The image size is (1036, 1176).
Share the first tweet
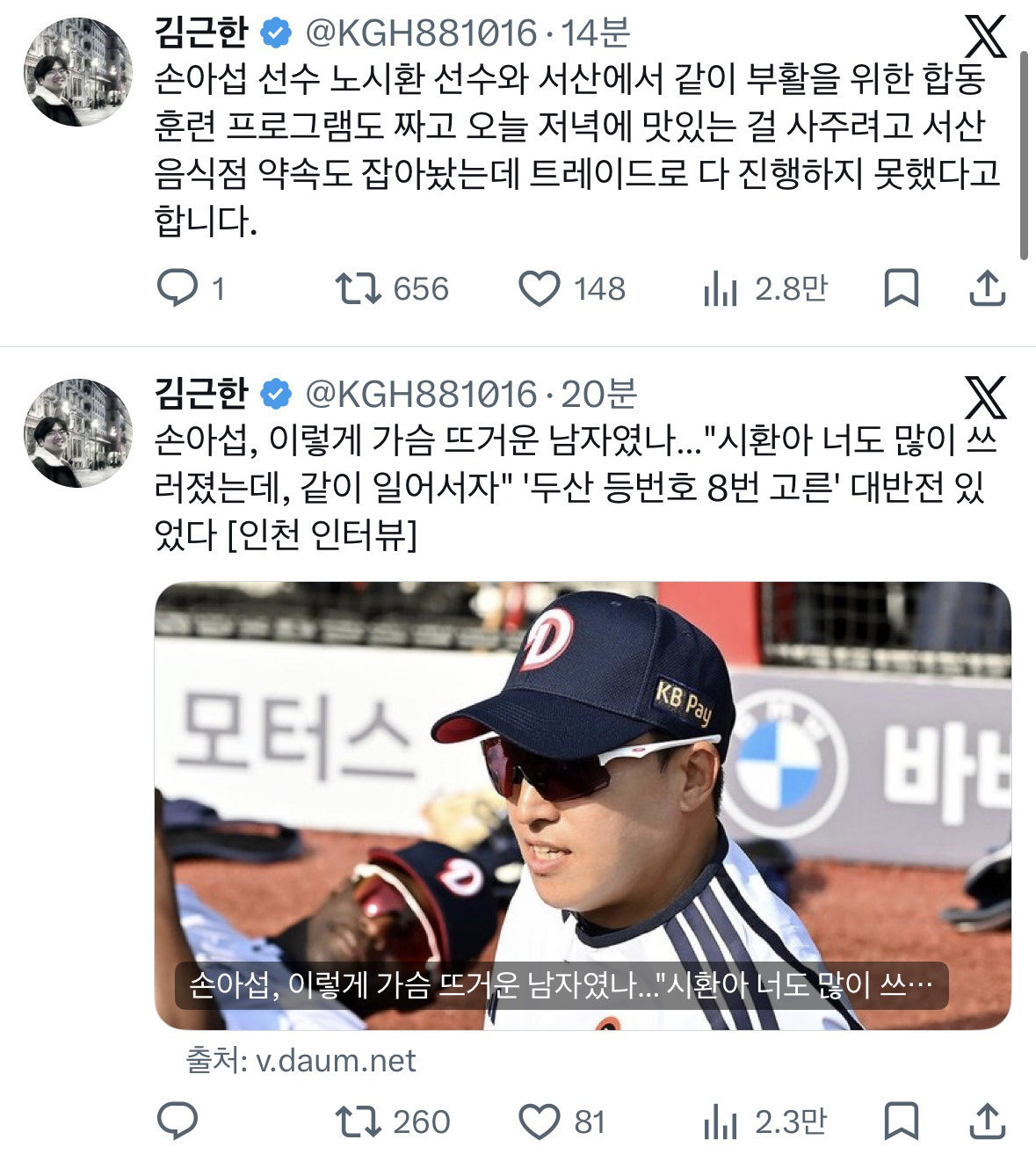point(987,288)
